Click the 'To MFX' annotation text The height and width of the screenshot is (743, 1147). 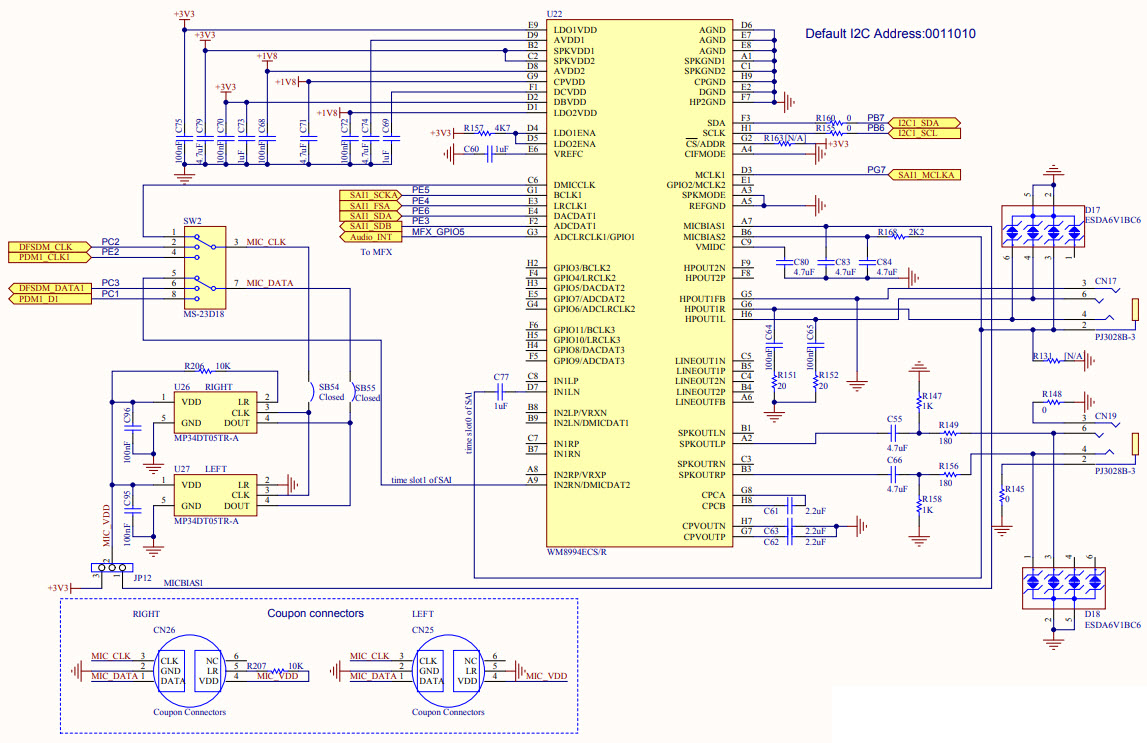click(x=376, y=252)
